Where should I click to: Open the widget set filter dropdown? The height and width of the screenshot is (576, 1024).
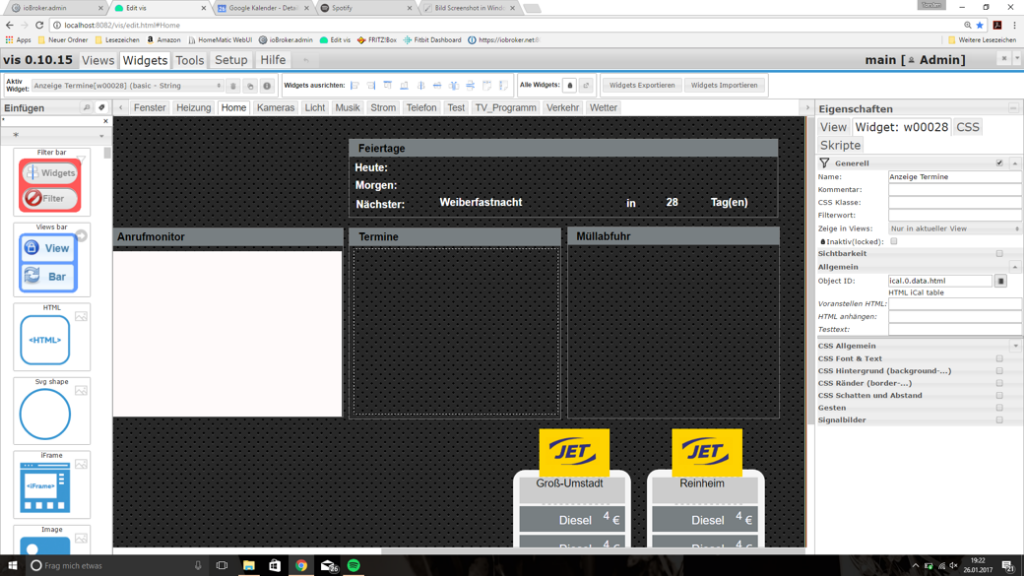56,135
